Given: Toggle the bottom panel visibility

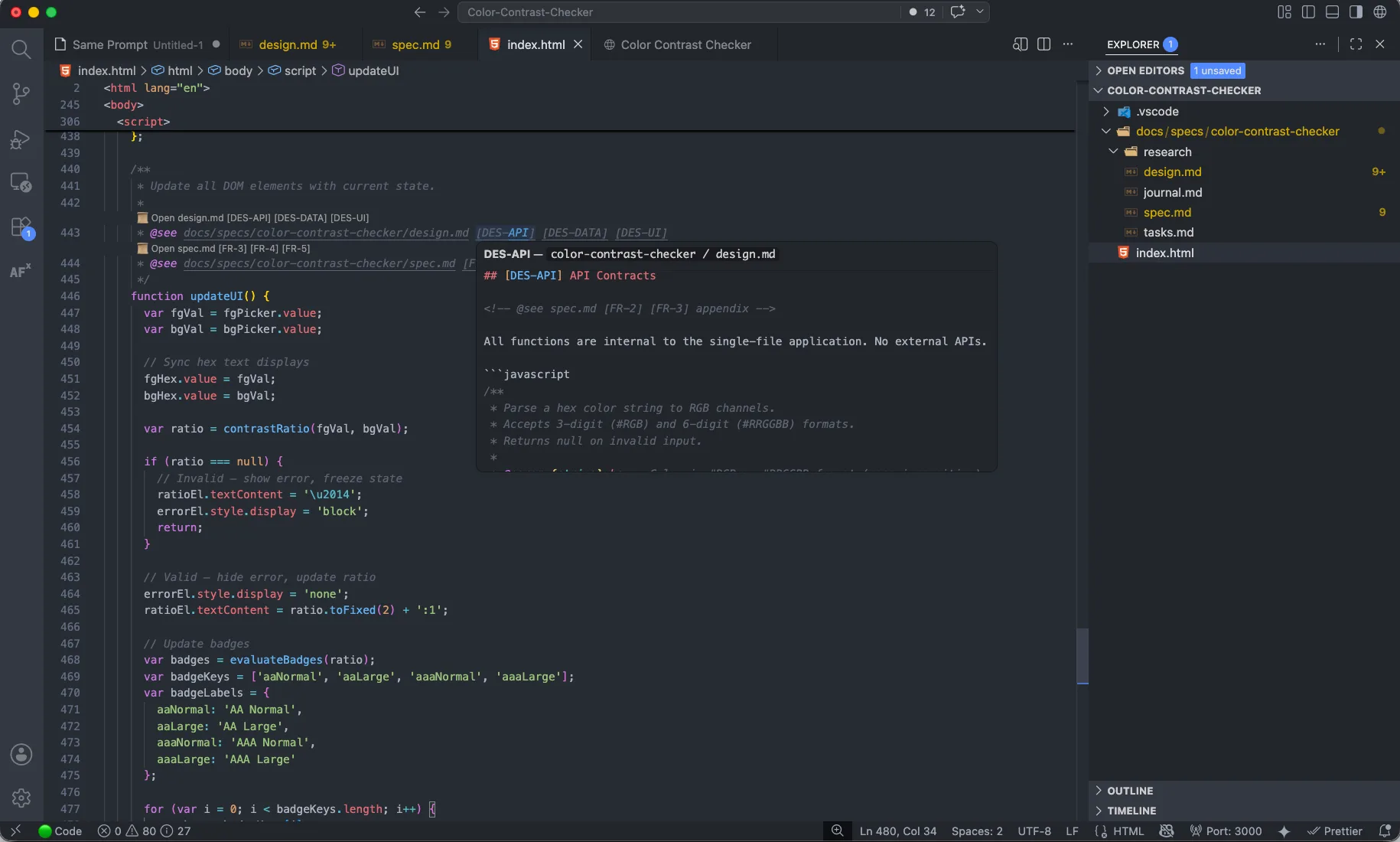Looking at the screenshot, I should [x=1332, y=12].
